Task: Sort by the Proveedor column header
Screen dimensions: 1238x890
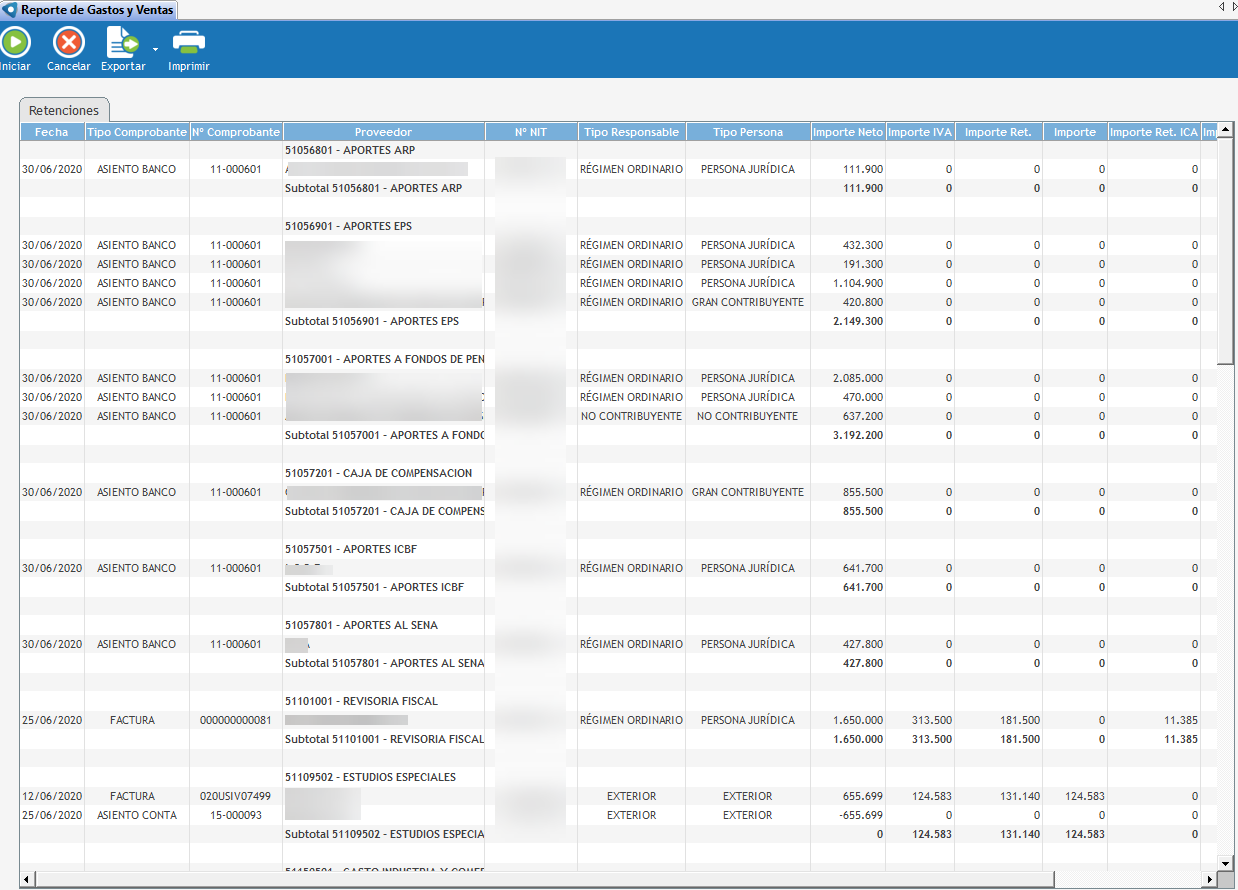Action: 383,132
